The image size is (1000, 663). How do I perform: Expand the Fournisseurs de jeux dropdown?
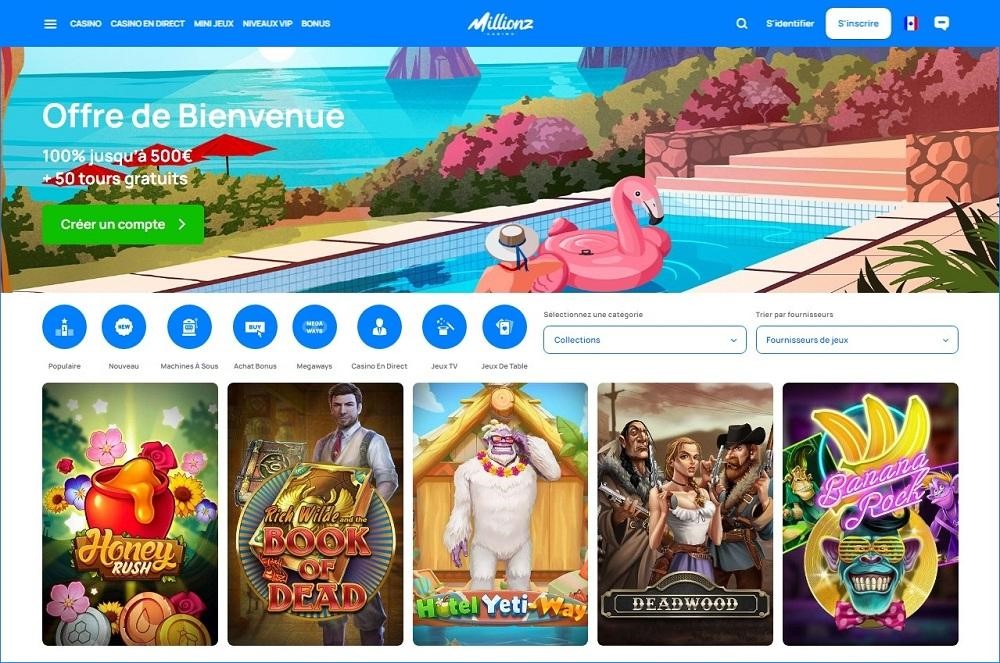[x=857, y=340]
